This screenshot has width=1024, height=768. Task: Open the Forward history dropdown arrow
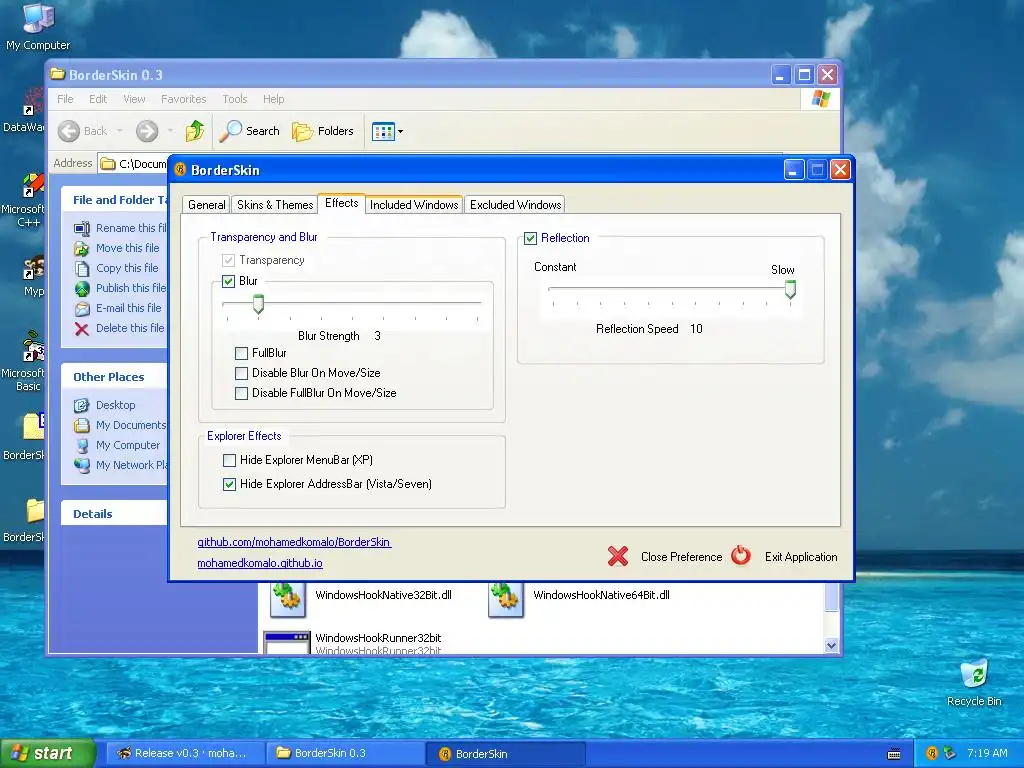(170, 131)
